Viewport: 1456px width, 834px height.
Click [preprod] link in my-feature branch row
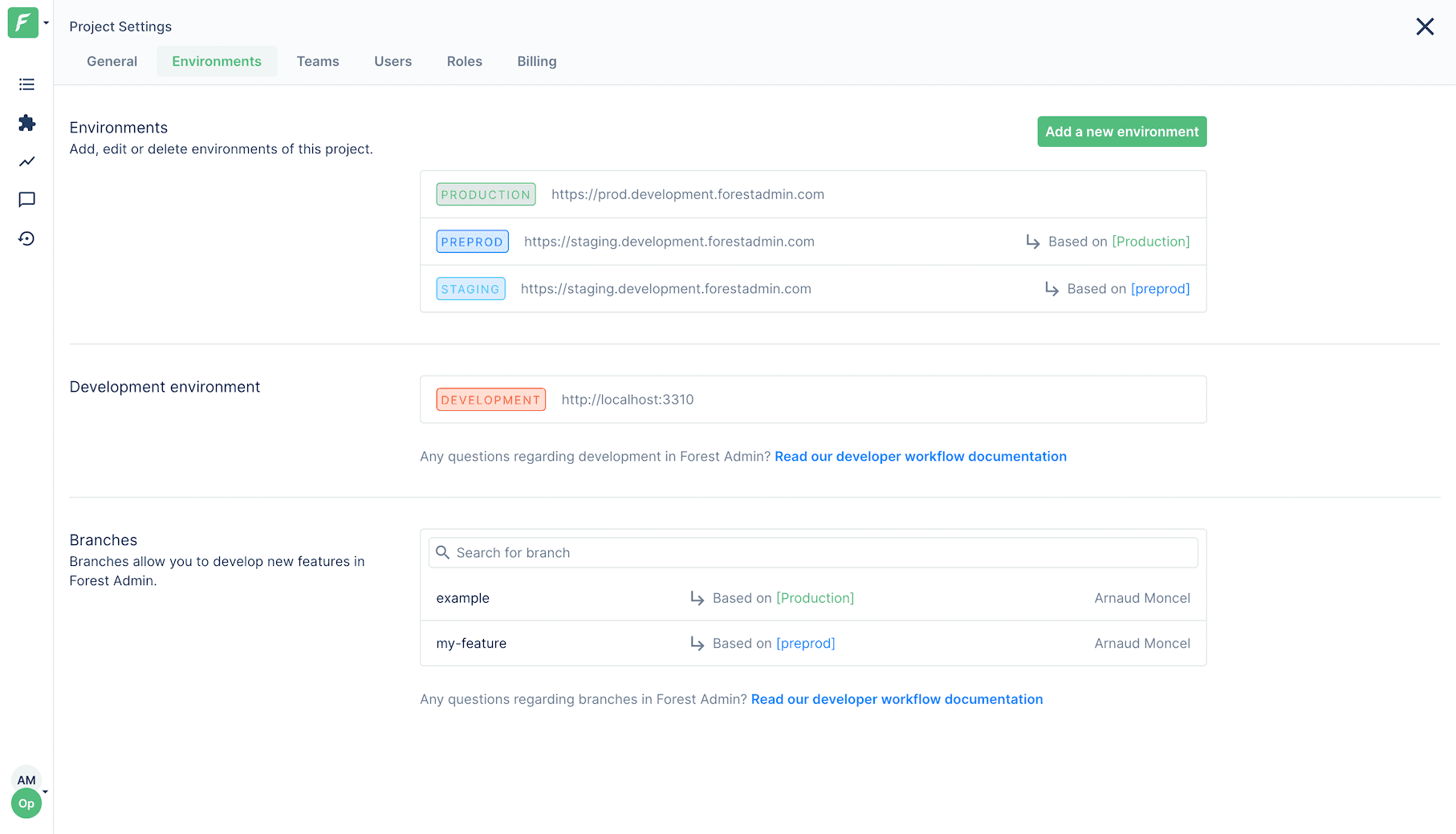pos(806,644)
